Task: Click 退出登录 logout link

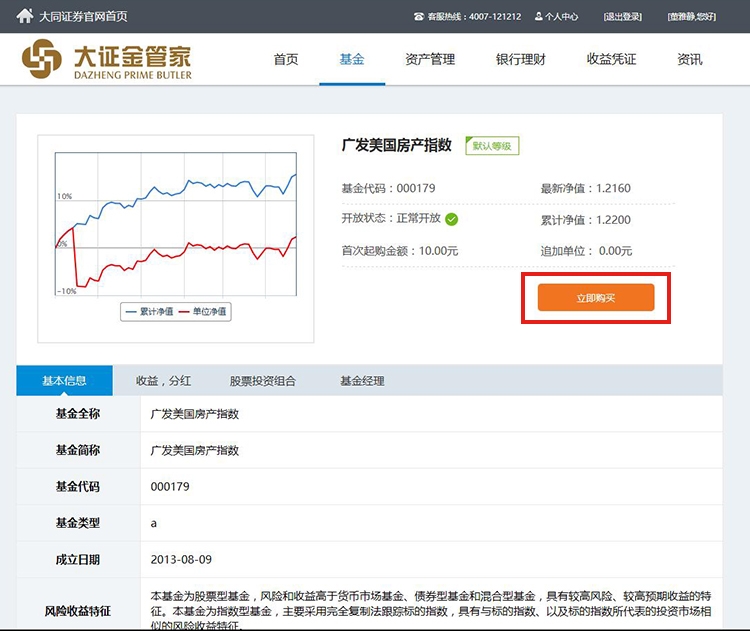Action: [x=623, y=17]
